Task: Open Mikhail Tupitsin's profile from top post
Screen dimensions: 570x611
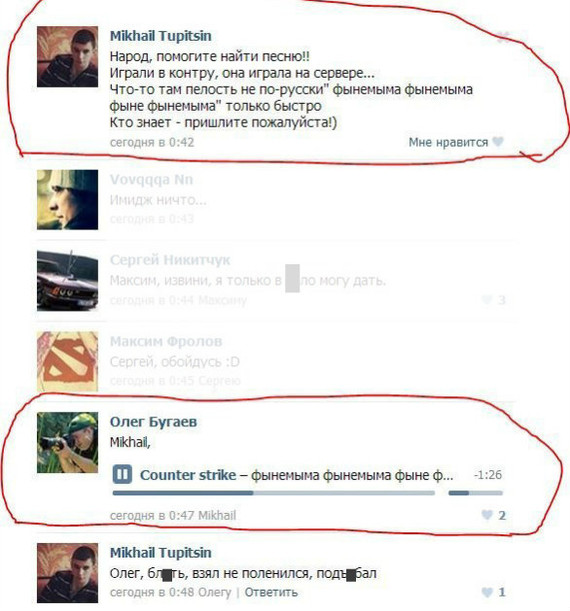Action: [x=161, y=36]
